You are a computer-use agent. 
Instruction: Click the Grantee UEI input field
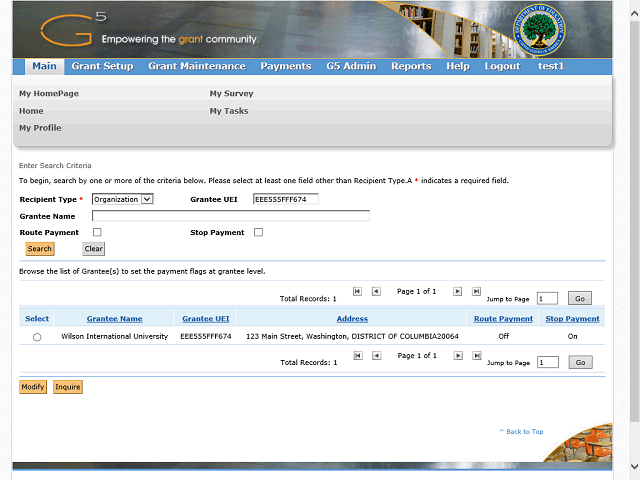pyautogui.click(x=286, y=199)
